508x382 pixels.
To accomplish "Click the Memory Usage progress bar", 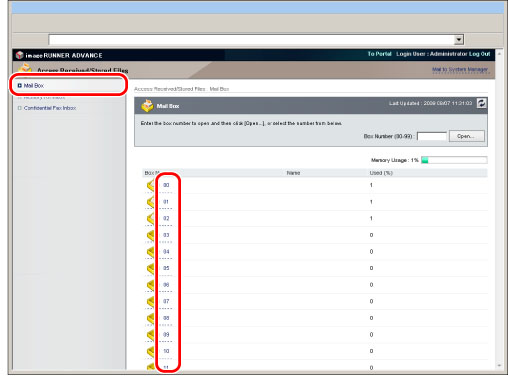I will click(454, 160).
